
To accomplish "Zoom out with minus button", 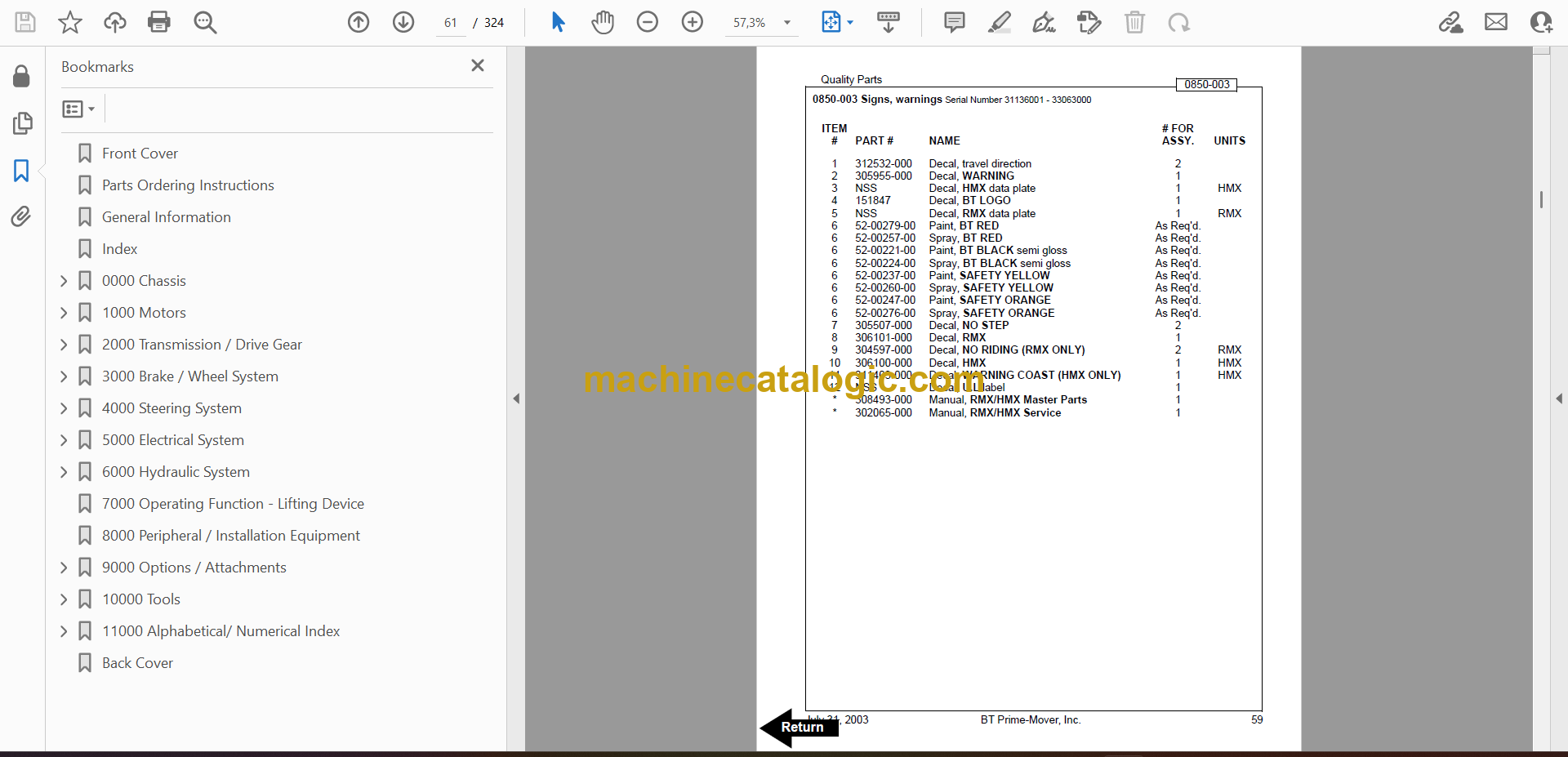I will click(x=648, y=22).
